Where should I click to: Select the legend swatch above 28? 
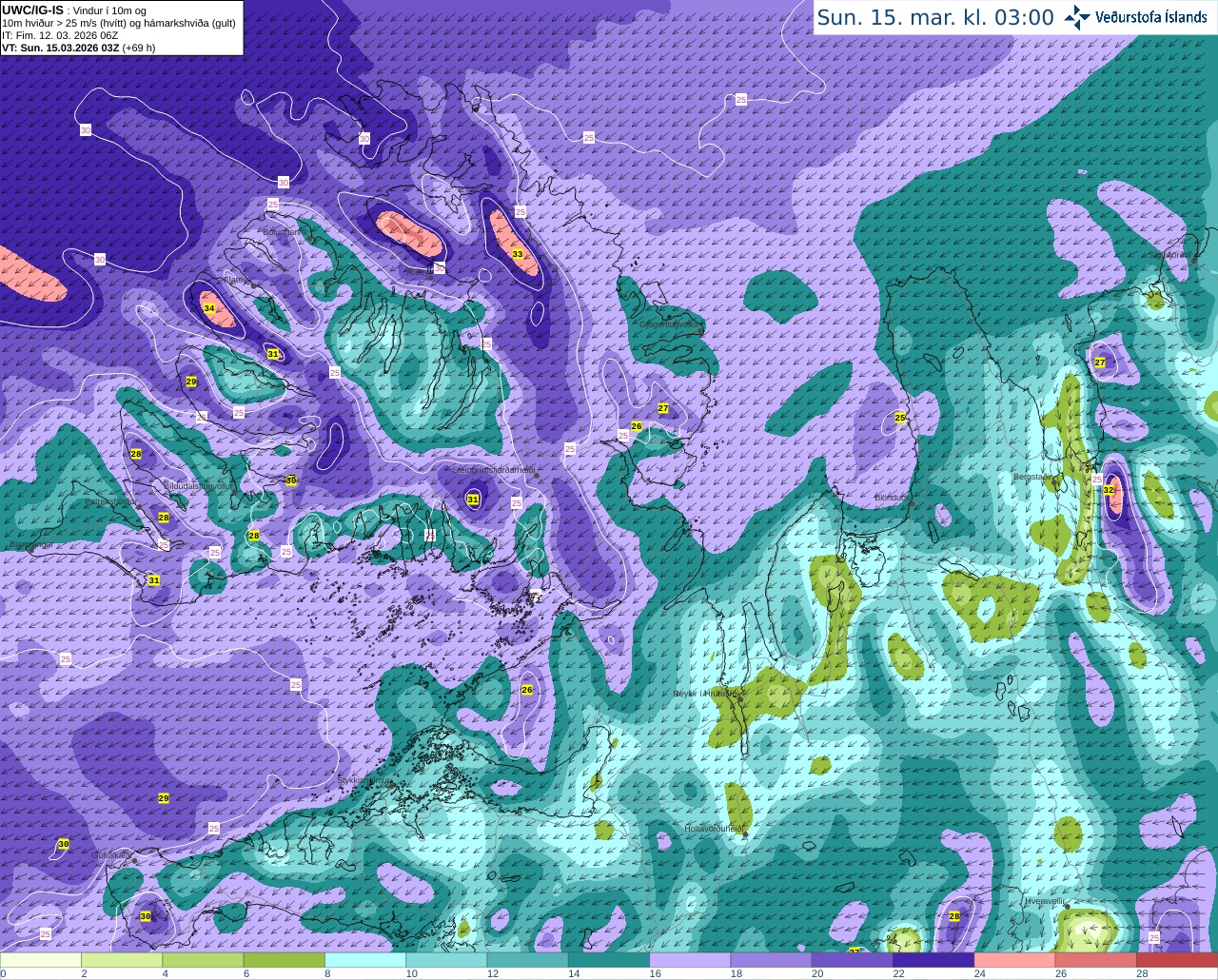pos(1177,960)
